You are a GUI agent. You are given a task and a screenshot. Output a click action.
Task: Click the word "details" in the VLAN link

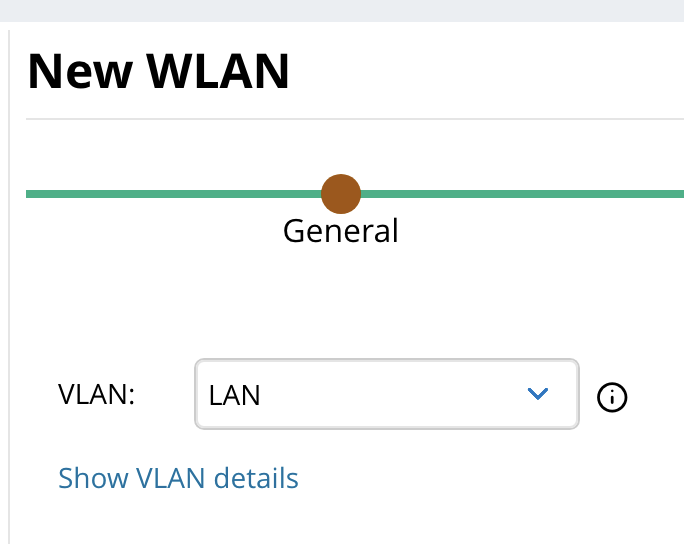point(259,478)
